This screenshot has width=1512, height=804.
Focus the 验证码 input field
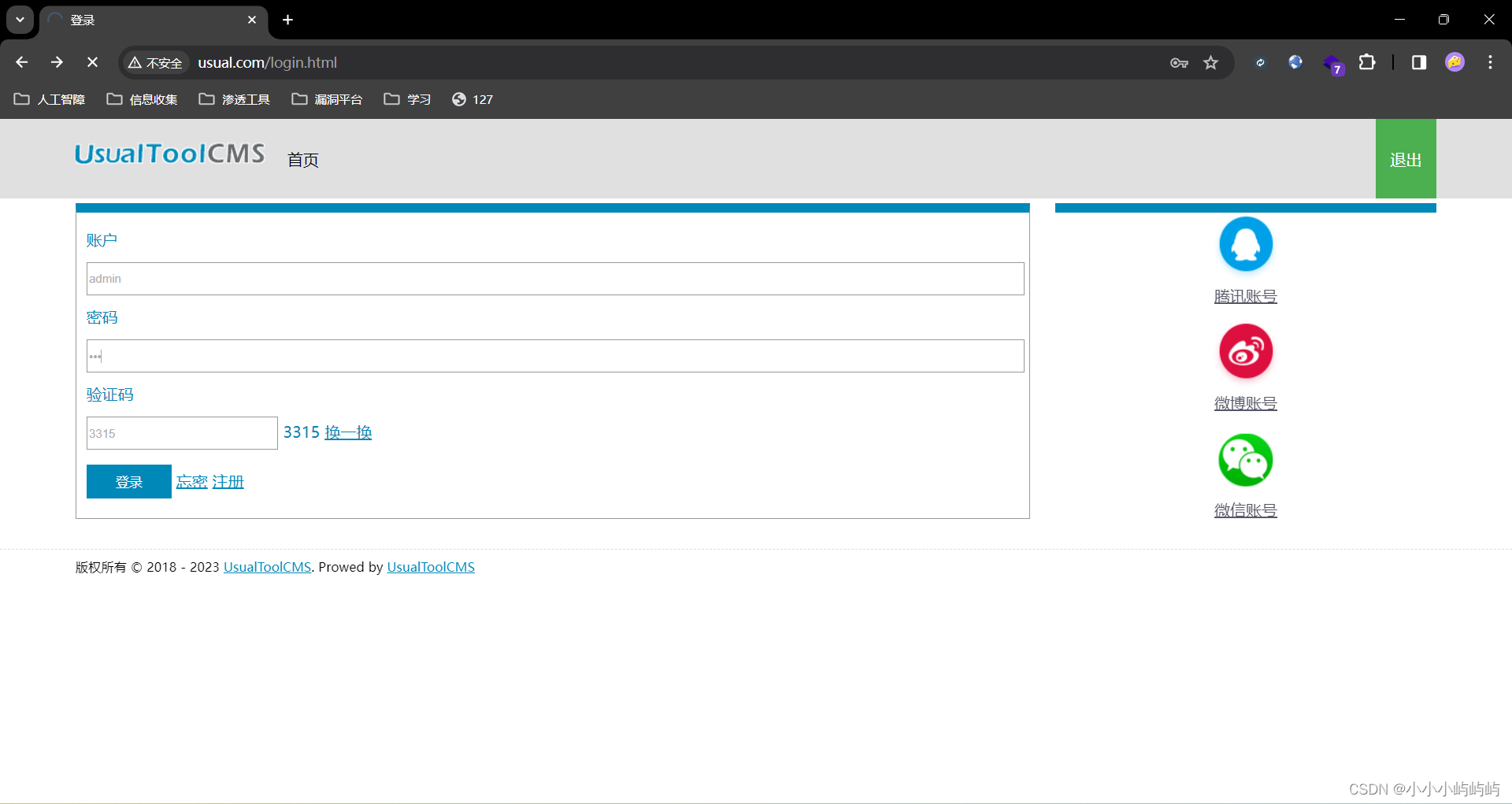click(182, 433)
